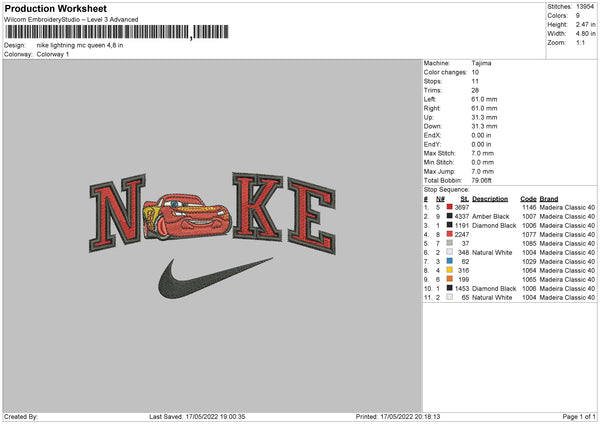Click the "Max Jump:" label
The width and height of the screenshot is (600, 424).
(x=439, y=171)
